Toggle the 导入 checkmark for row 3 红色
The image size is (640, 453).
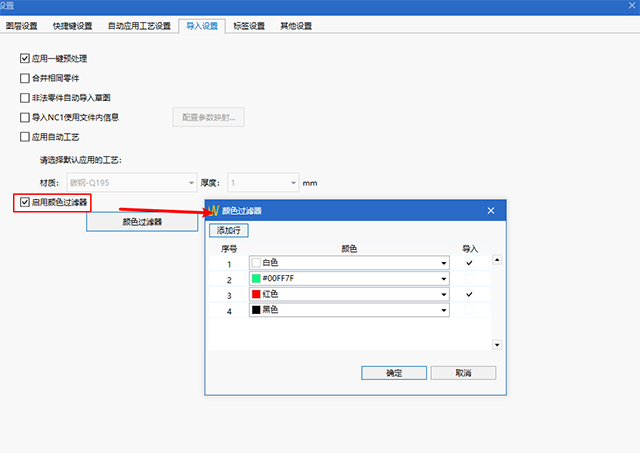[469, 295]
